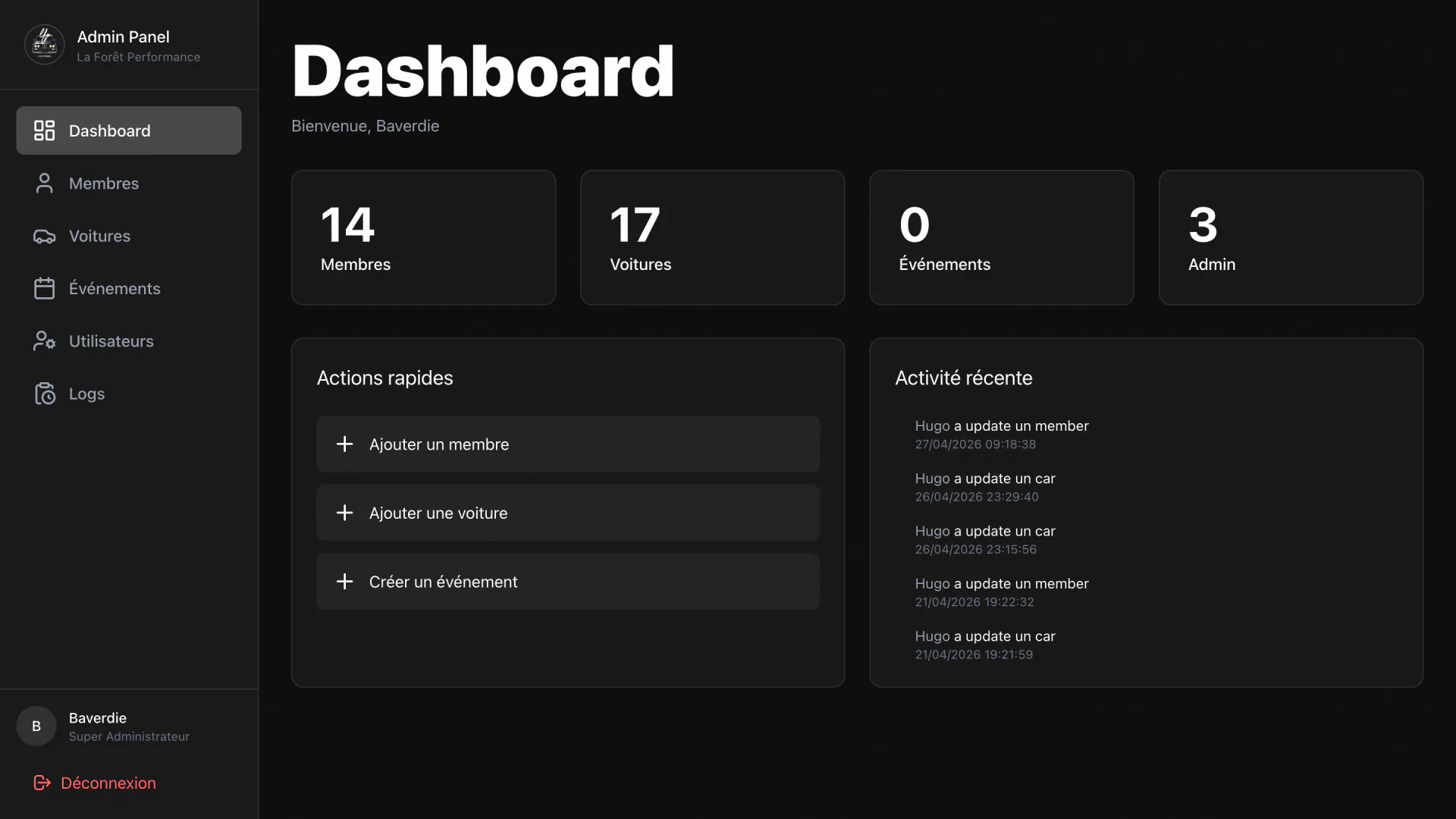This screenshot has height=819, width=1456.
Task: Click the Déconnexion logout arrow icon
Action: (x=42, y=783)
